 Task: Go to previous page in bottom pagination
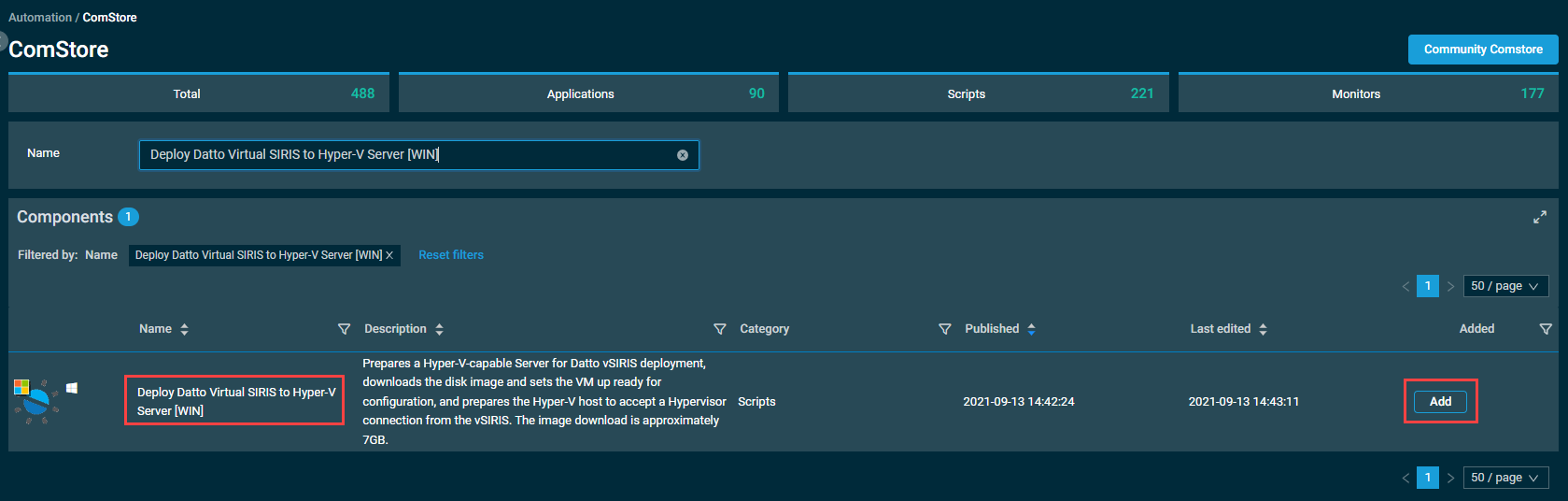(x=1406, y=478)
